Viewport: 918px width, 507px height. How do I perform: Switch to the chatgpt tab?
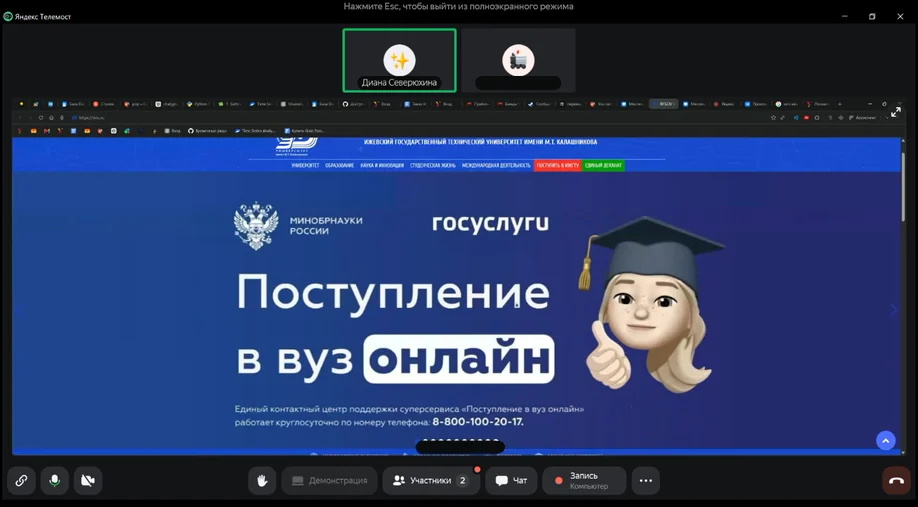pyautogui.click(x=167, y=104)
